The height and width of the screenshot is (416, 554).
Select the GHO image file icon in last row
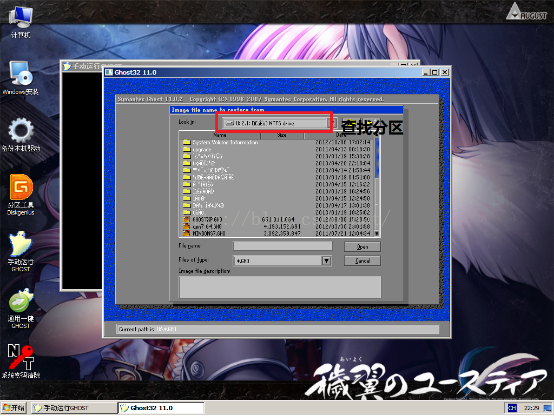[187, 233]
